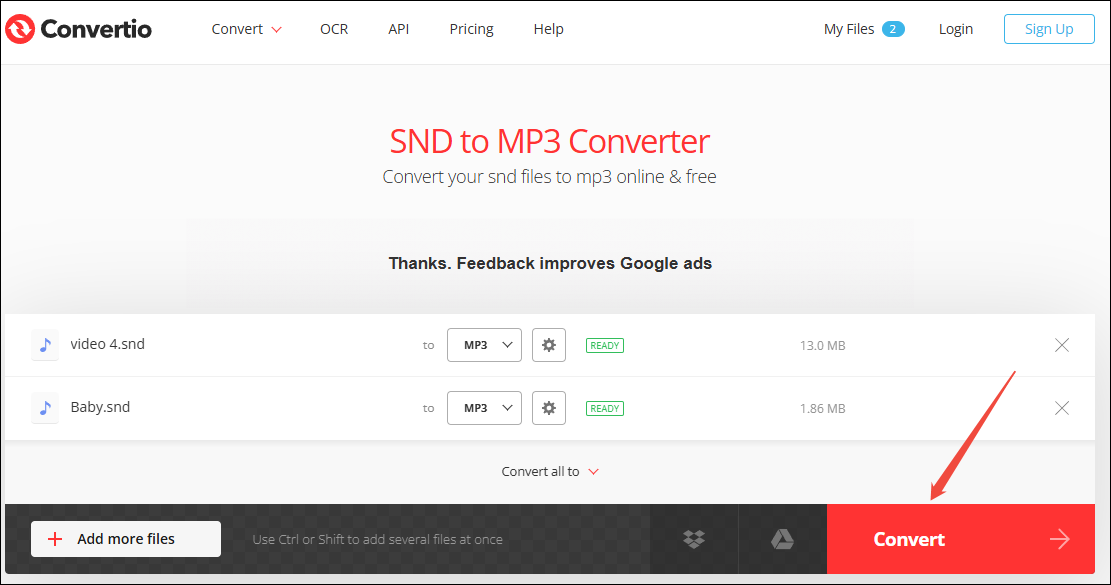This screenshot has height=585, width=1111.
Task: Click Add more files button
Action: point(125,539)
